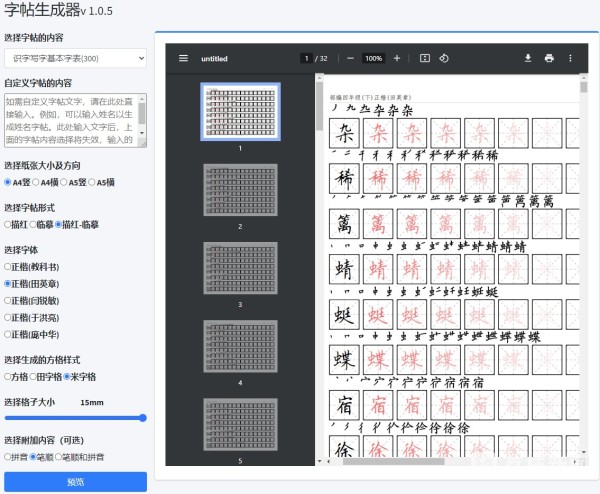Image resolution: width=600 pixels, height=494 pixels.
Task: Zoom in with the plus icon
Action: (x=397, y=58)
